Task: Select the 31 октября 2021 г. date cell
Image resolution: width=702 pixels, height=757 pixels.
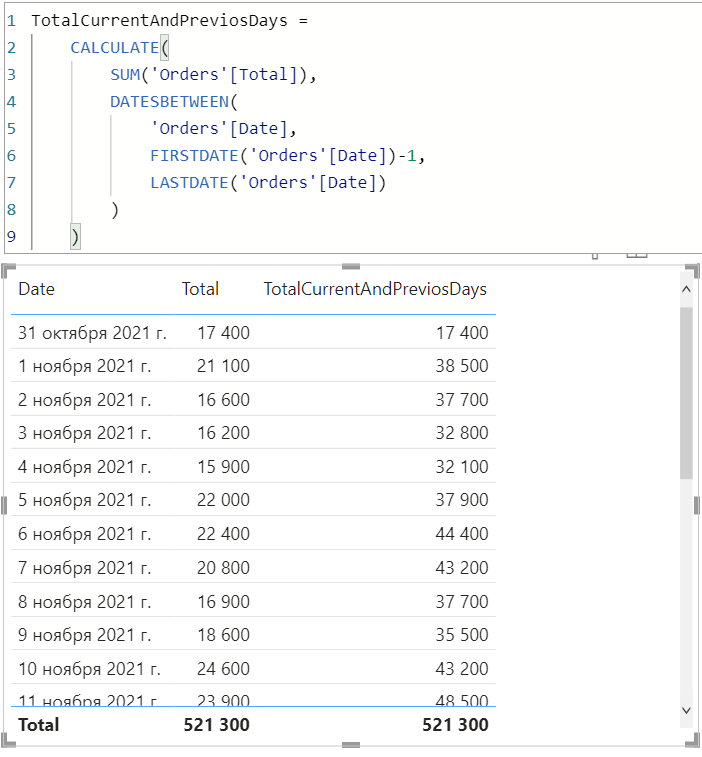Action: click(93, 333)
